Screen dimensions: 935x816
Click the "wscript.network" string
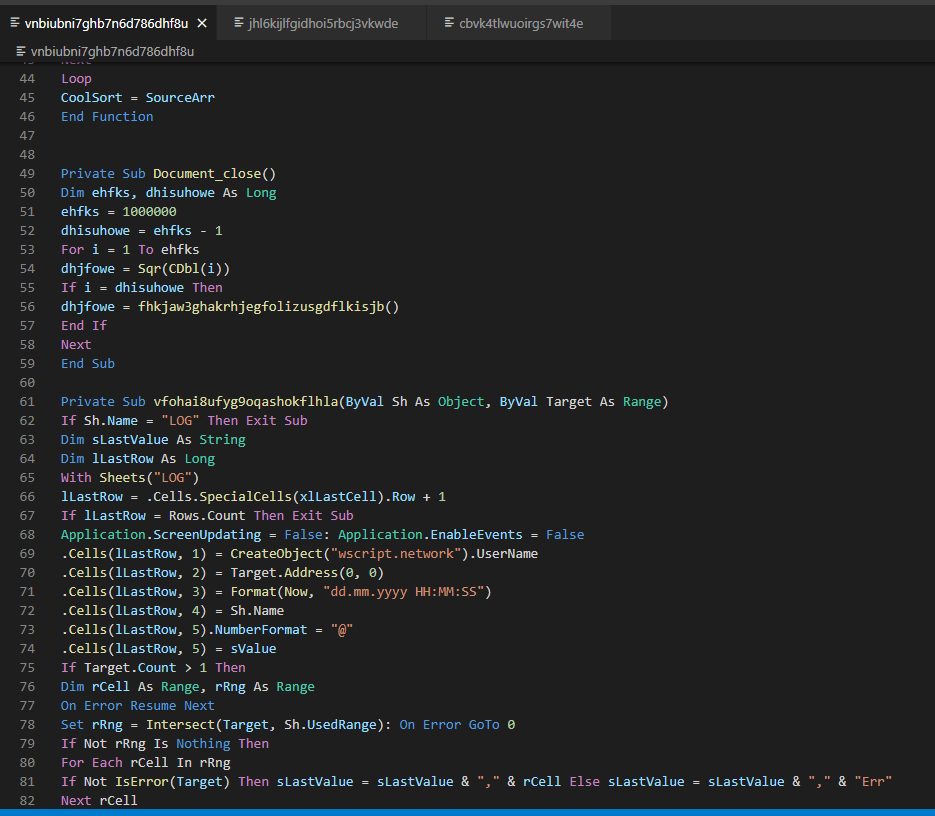[396, 554]
